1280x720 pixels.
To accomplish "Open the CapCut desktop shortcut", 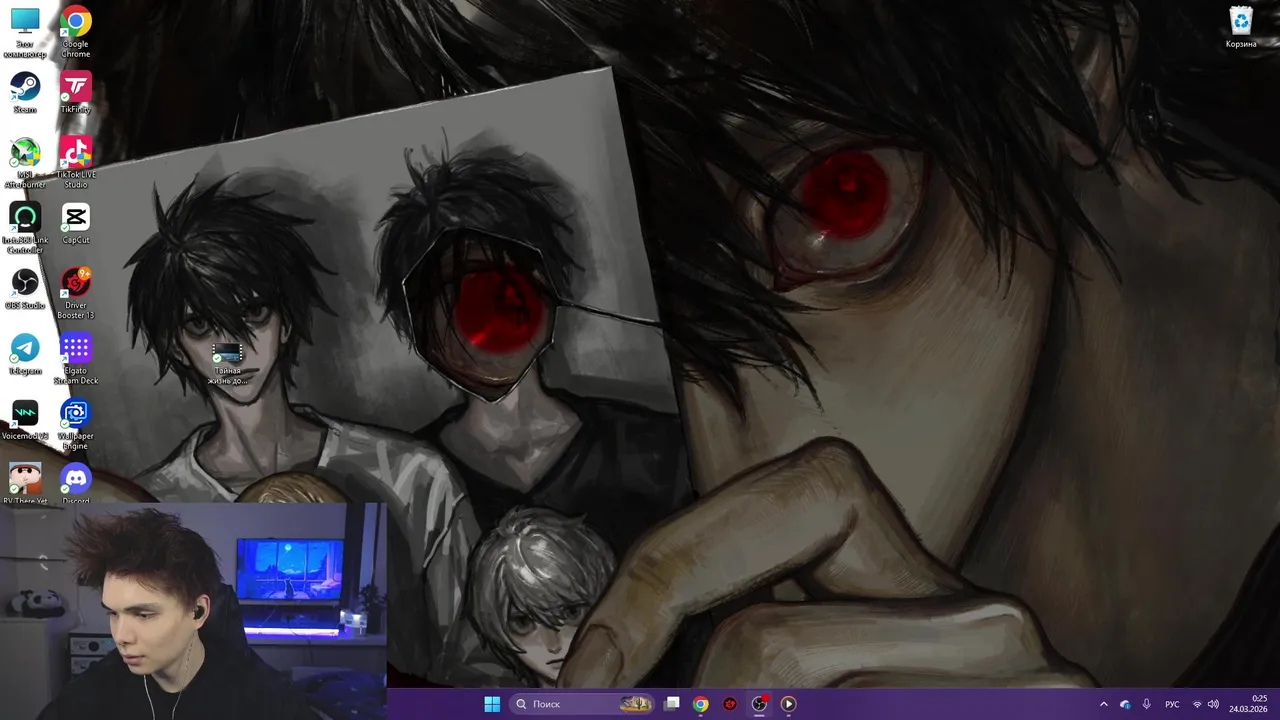I will click(x=76, y=223).
